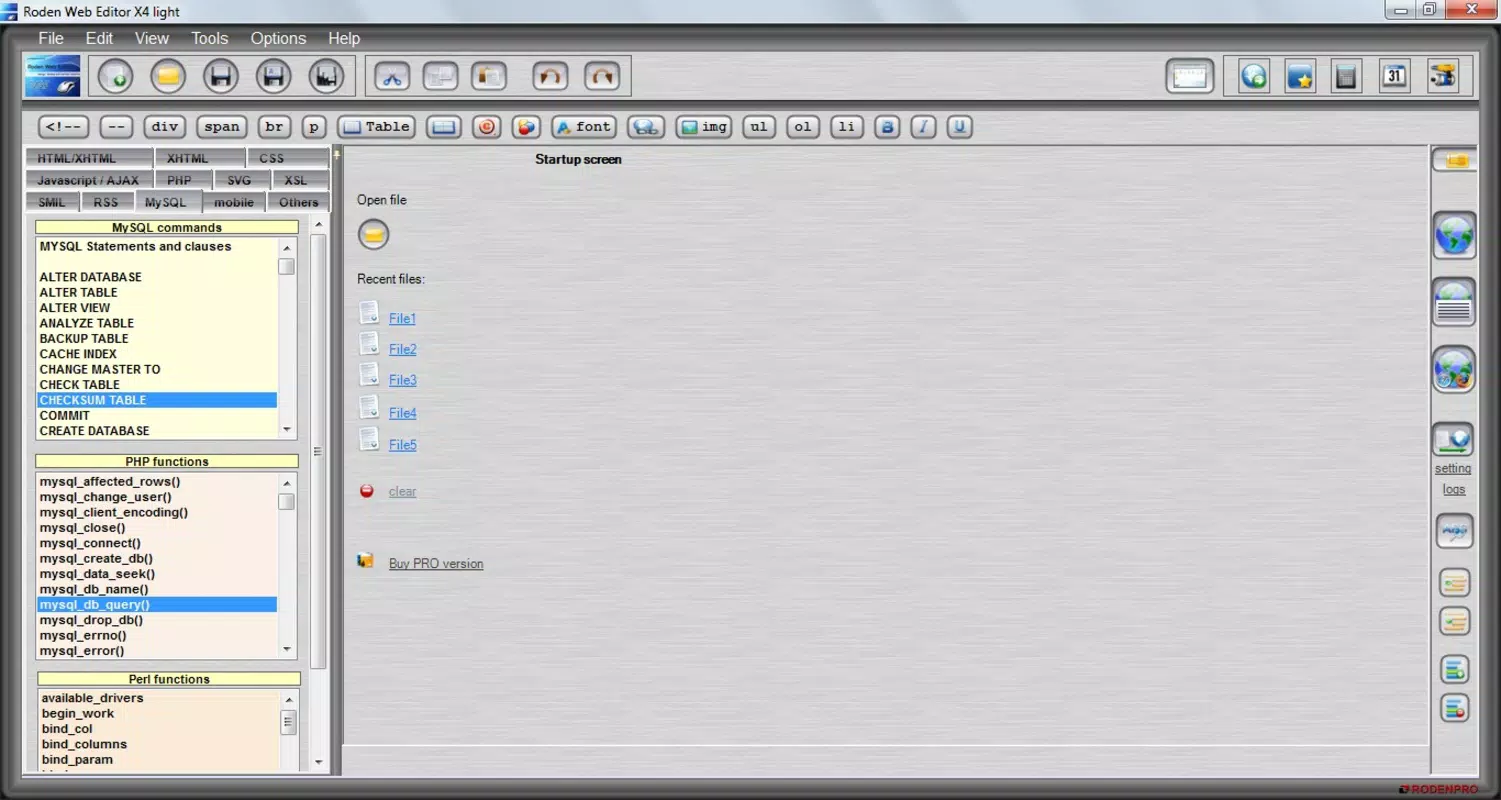Open the setting link in right sidebar
This screenshot has height=800, width=1501.
(1453, 468)
